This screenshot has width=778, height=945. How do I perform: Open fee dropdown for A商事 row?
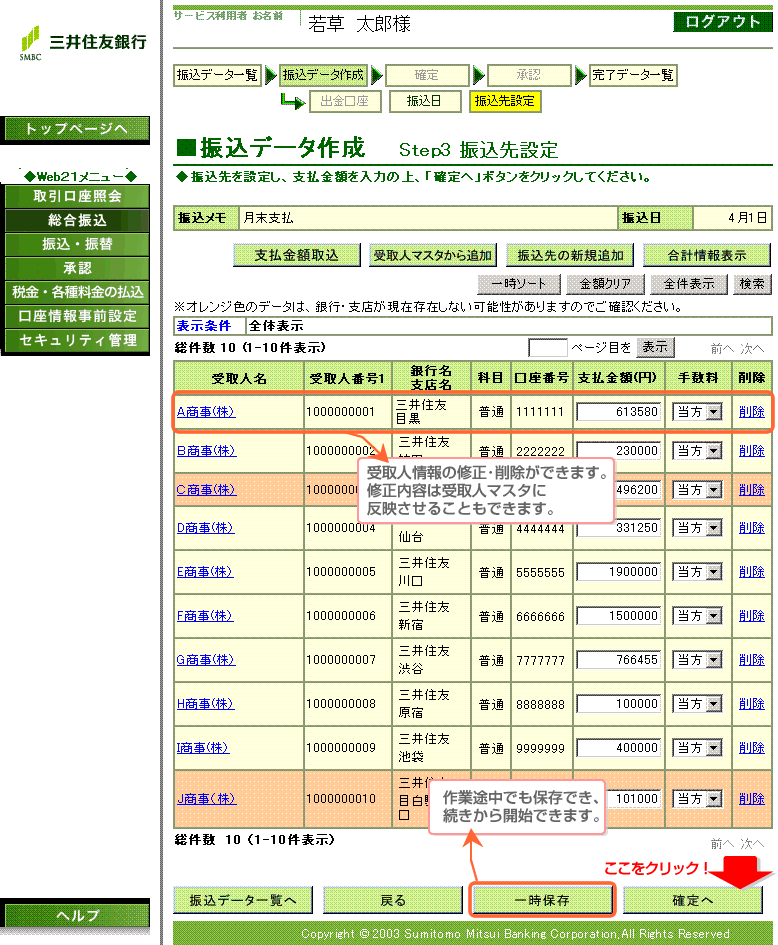[x=697, y=412]
